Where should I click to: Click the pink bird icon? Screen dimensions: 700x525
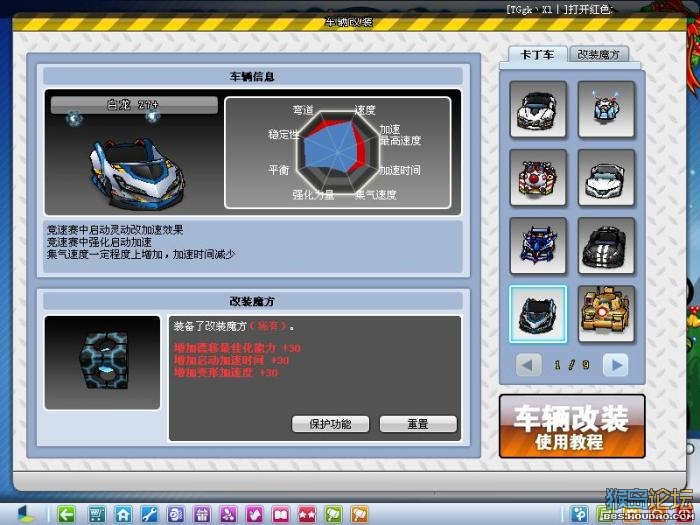pyautogui.click(x=254, y=515)
